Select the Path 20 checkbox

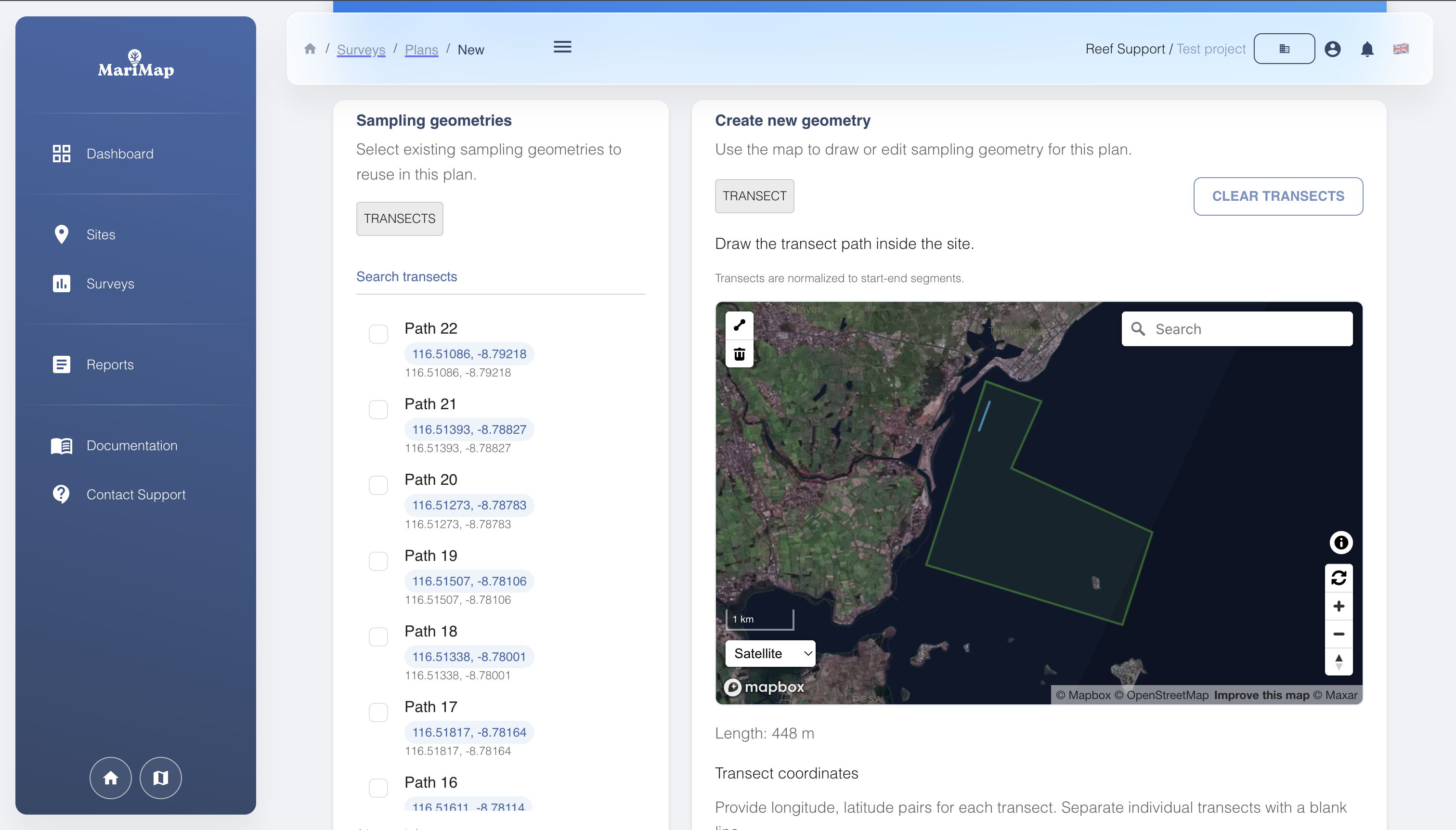(x=378, y=485)
